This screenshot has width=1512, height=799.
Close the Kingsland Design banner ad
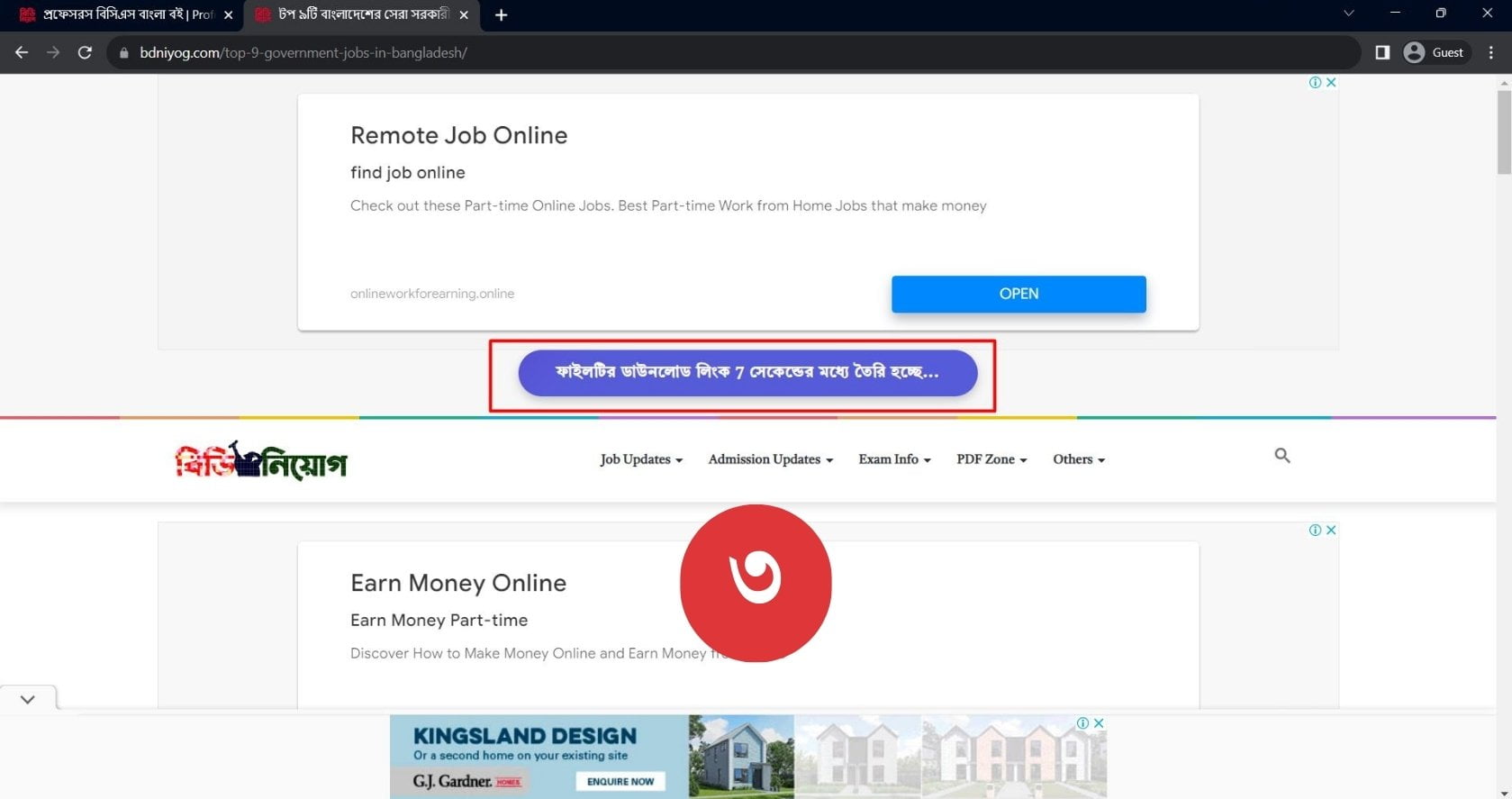coord(1099,722)
